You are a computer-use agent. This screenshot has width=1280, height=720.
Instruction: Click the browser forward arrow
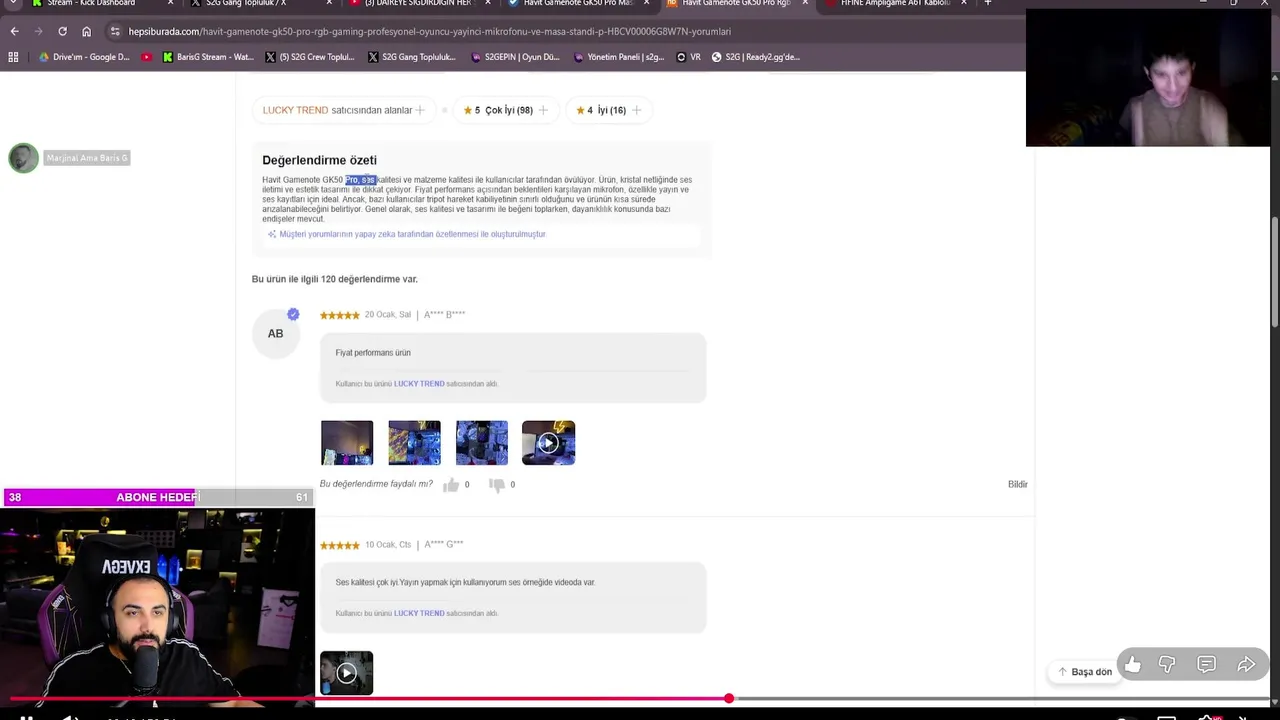[38, 31]
